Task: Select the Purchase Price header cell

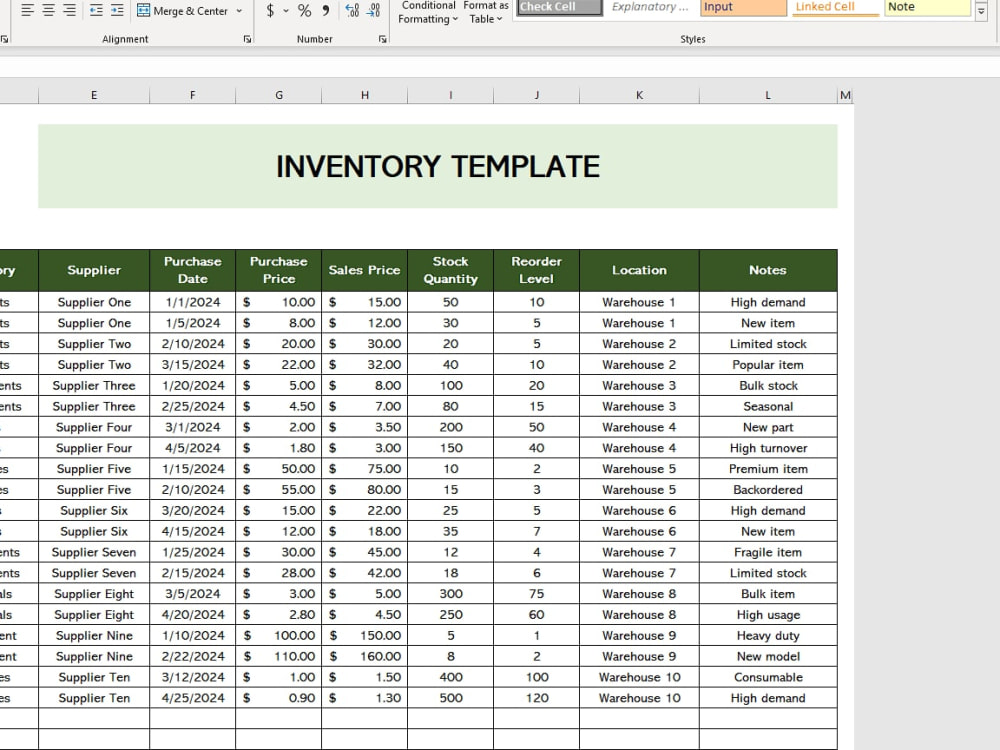Action: tap(279, 270)
